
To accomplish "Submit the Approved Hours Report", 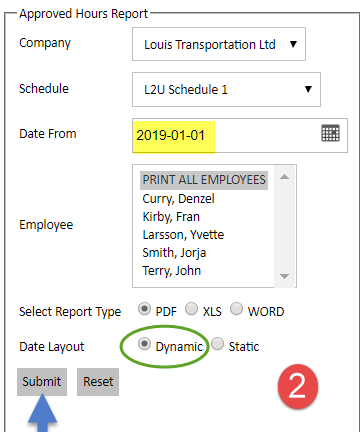I will [x=42, y=382].
